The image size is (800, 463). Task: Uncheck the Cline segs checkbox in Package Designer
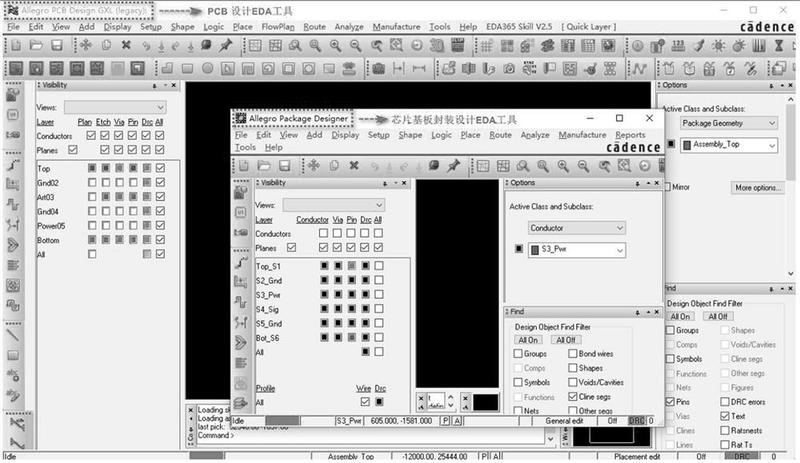pyautogui.click(x=571, y=396)
